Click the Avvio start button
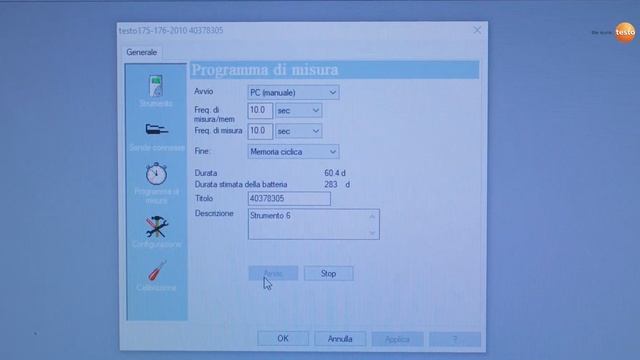640x360 pixels. (x=273, y=273)
